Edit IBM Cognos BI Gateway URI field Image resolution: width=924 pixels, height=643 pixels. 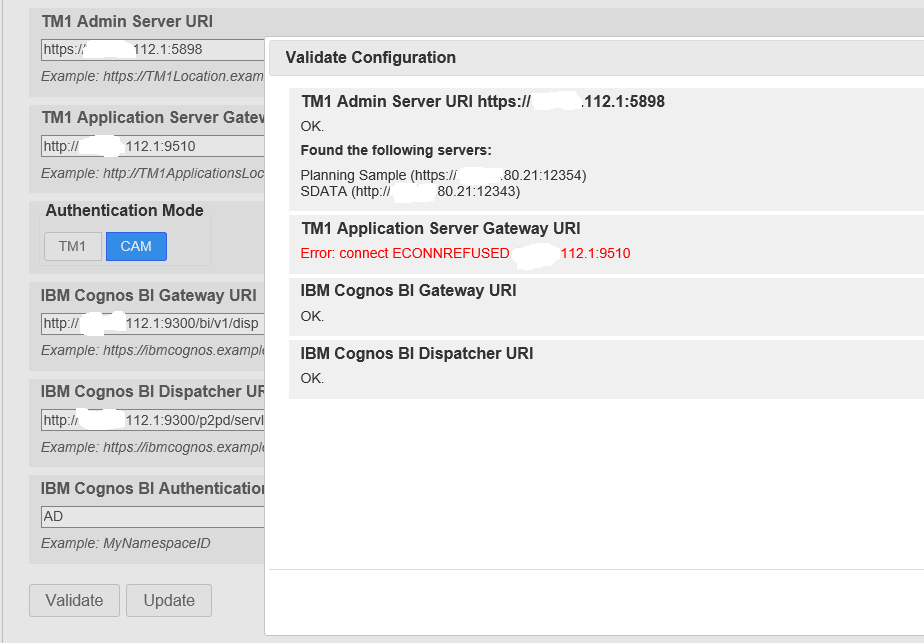[153, 324]
